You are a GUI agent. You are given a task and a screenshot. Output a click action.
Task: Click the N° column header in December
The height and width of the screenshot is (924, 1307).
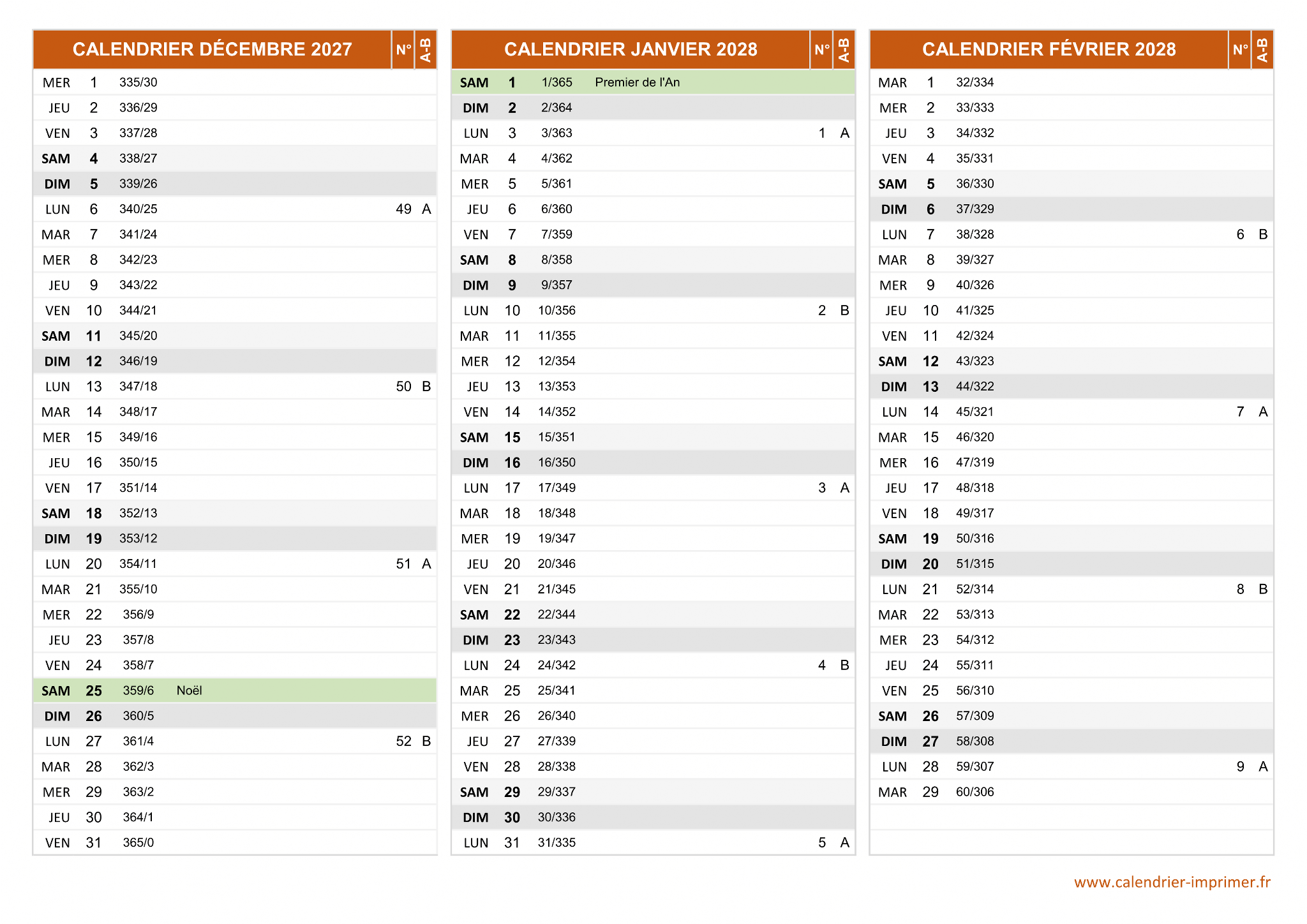(x=403, y=49)
